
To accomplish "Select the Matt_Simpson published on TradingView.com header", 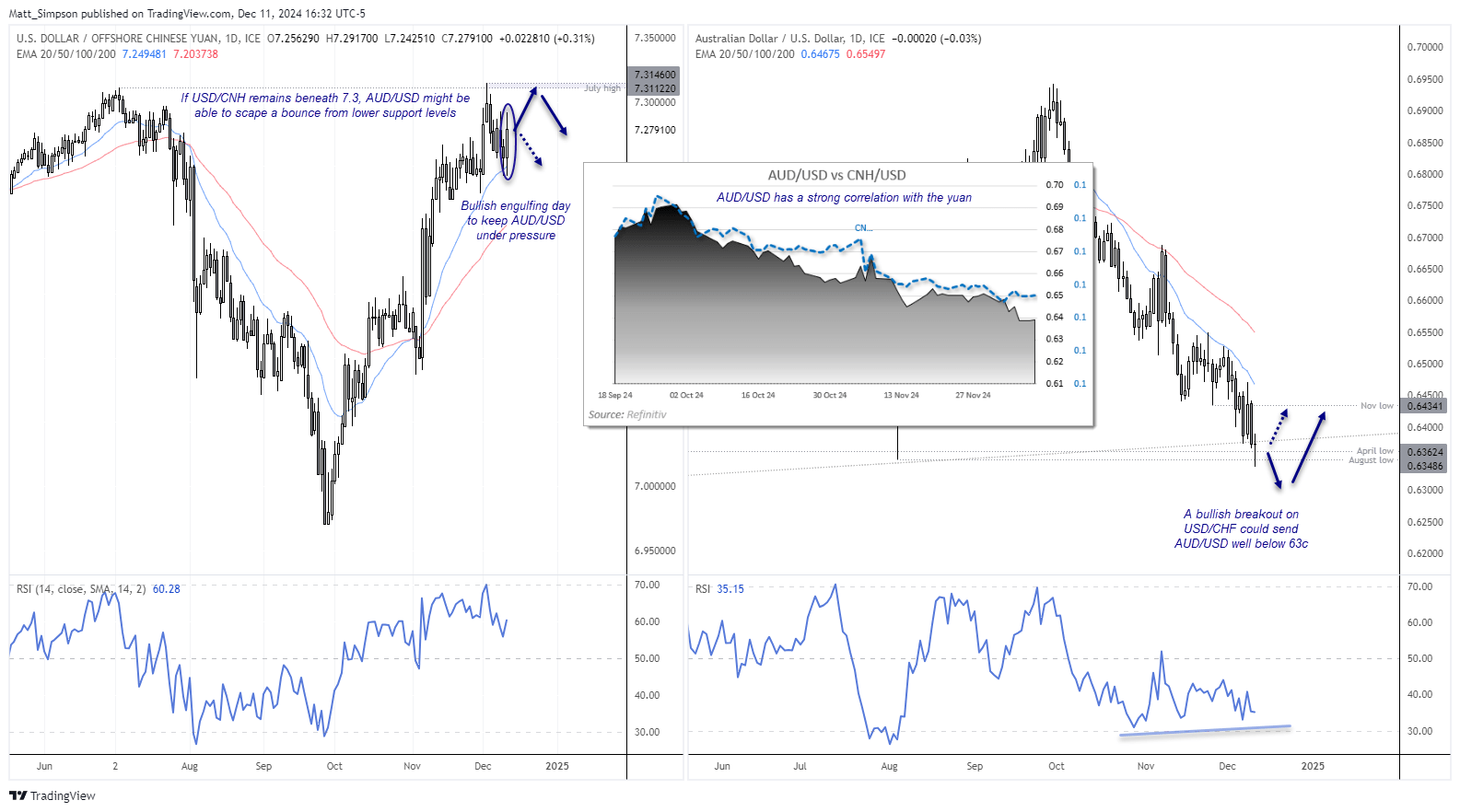I will pyautogui.click(x=187, y=14).
